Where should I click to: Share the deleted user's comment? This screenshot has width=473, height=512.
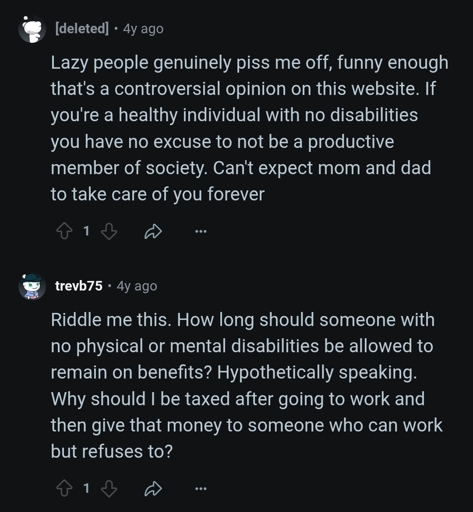pyautogui.click(x=153, y=232)
